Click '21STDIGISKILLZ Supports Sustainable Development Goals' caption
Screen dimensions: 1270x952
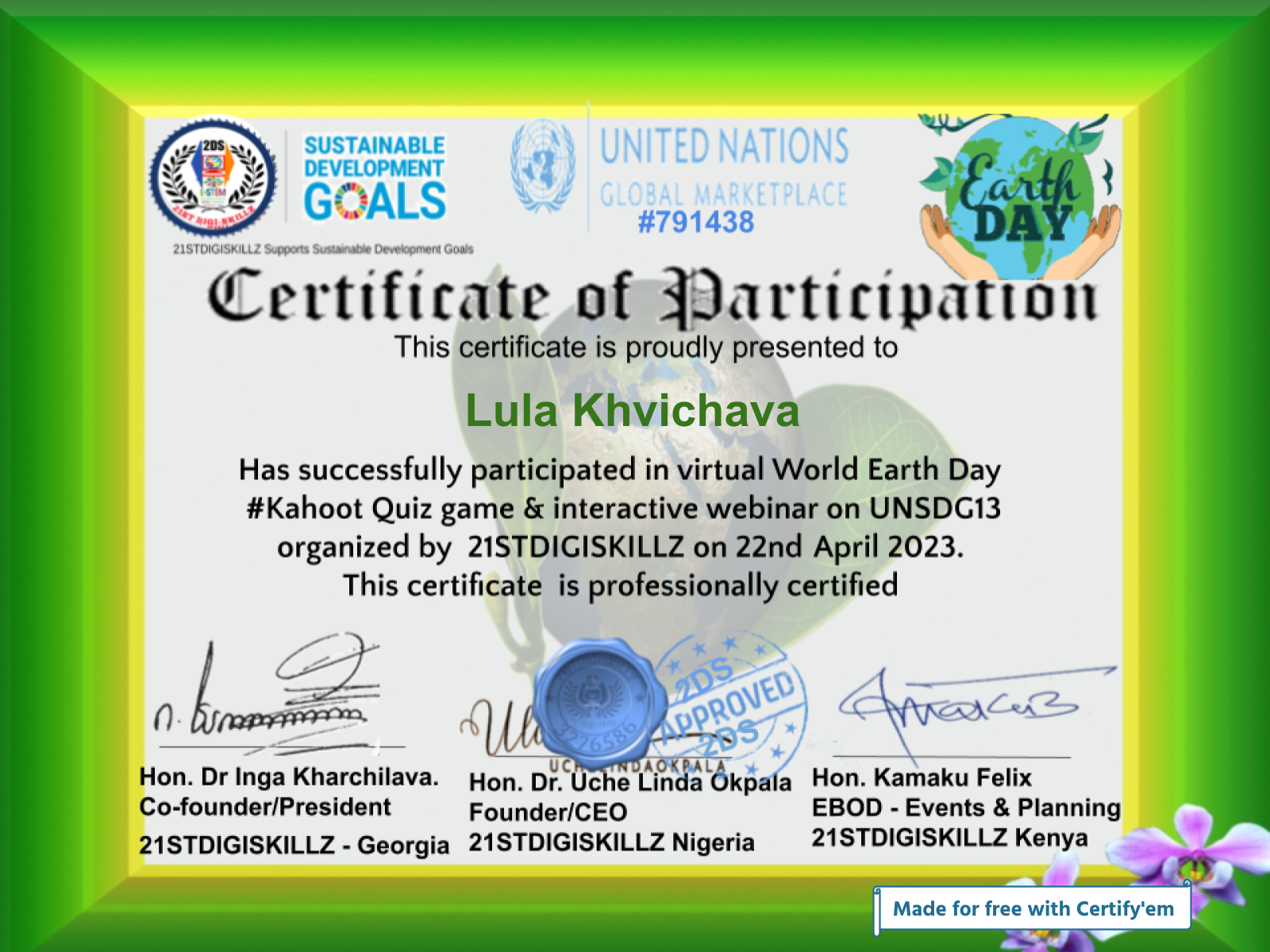click(x=323, y=249)
